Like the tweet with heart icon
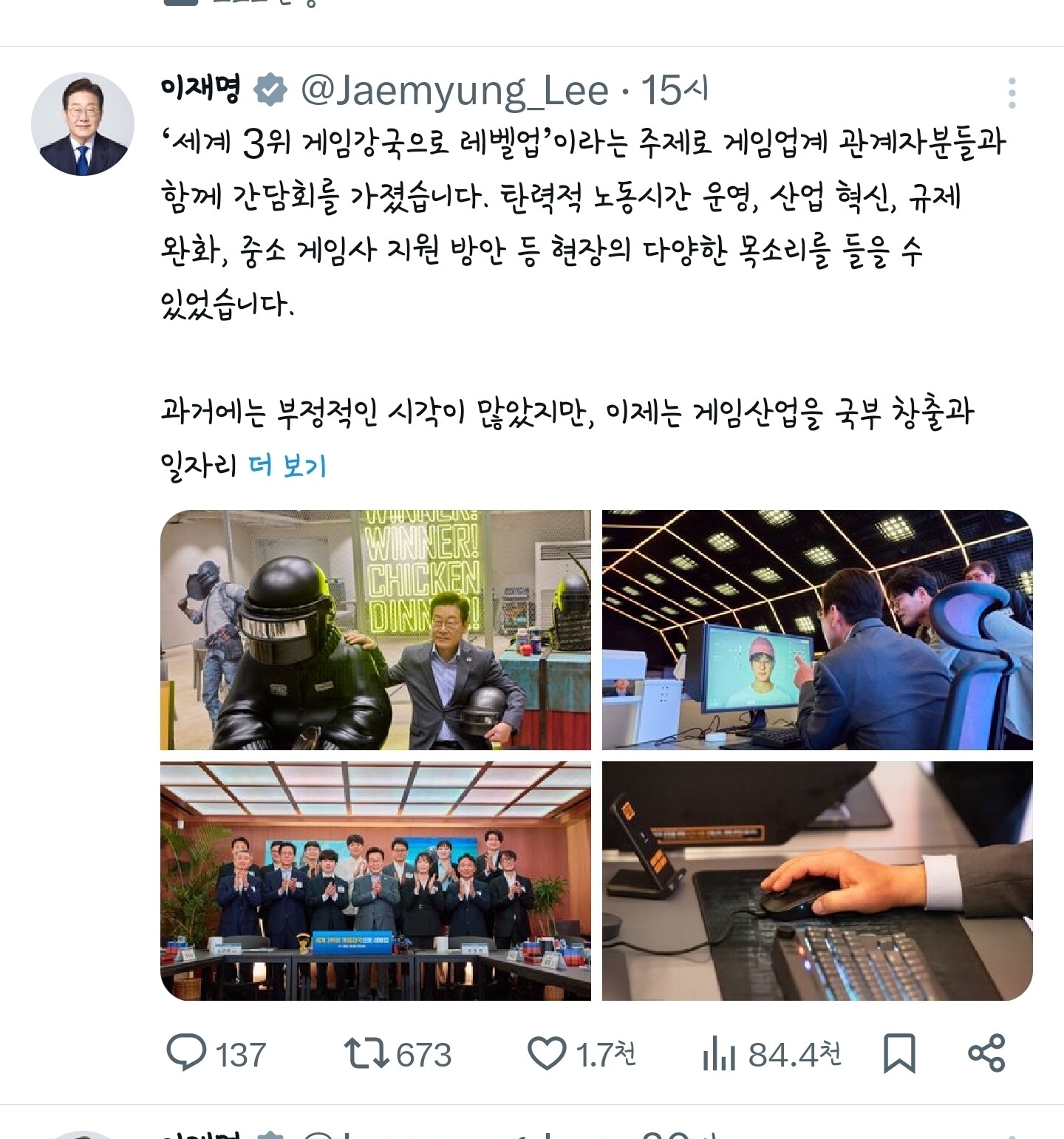 pos(547,1053)
